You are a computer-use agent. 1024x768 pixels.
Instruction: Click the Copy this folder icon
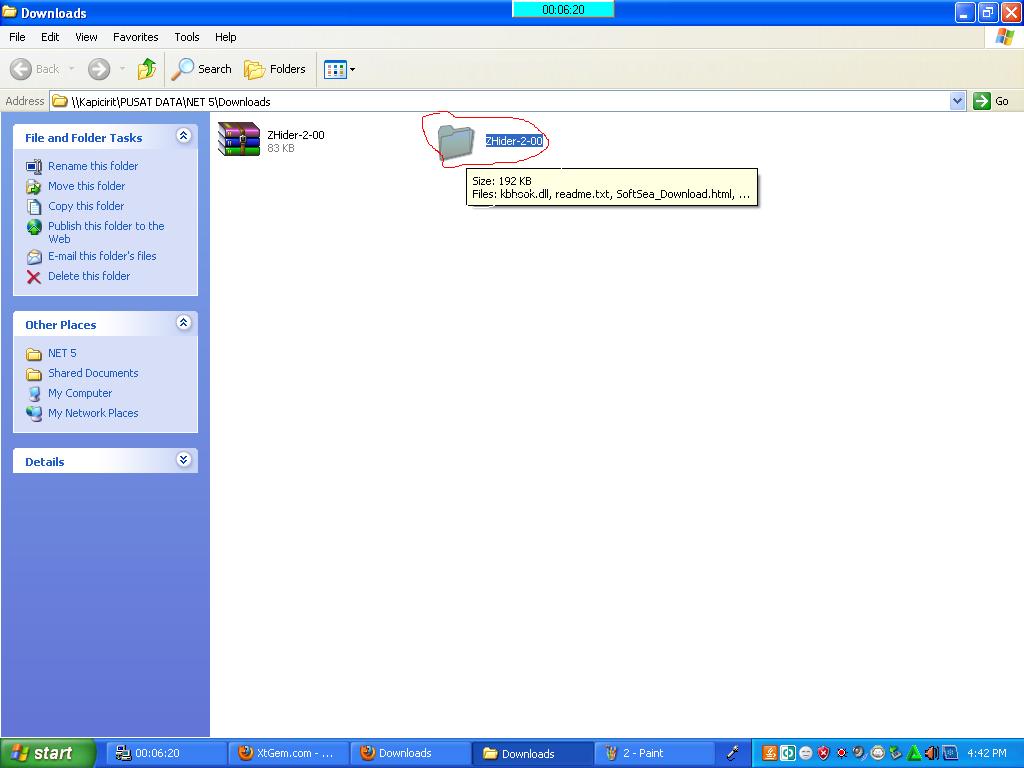(34, 207)
